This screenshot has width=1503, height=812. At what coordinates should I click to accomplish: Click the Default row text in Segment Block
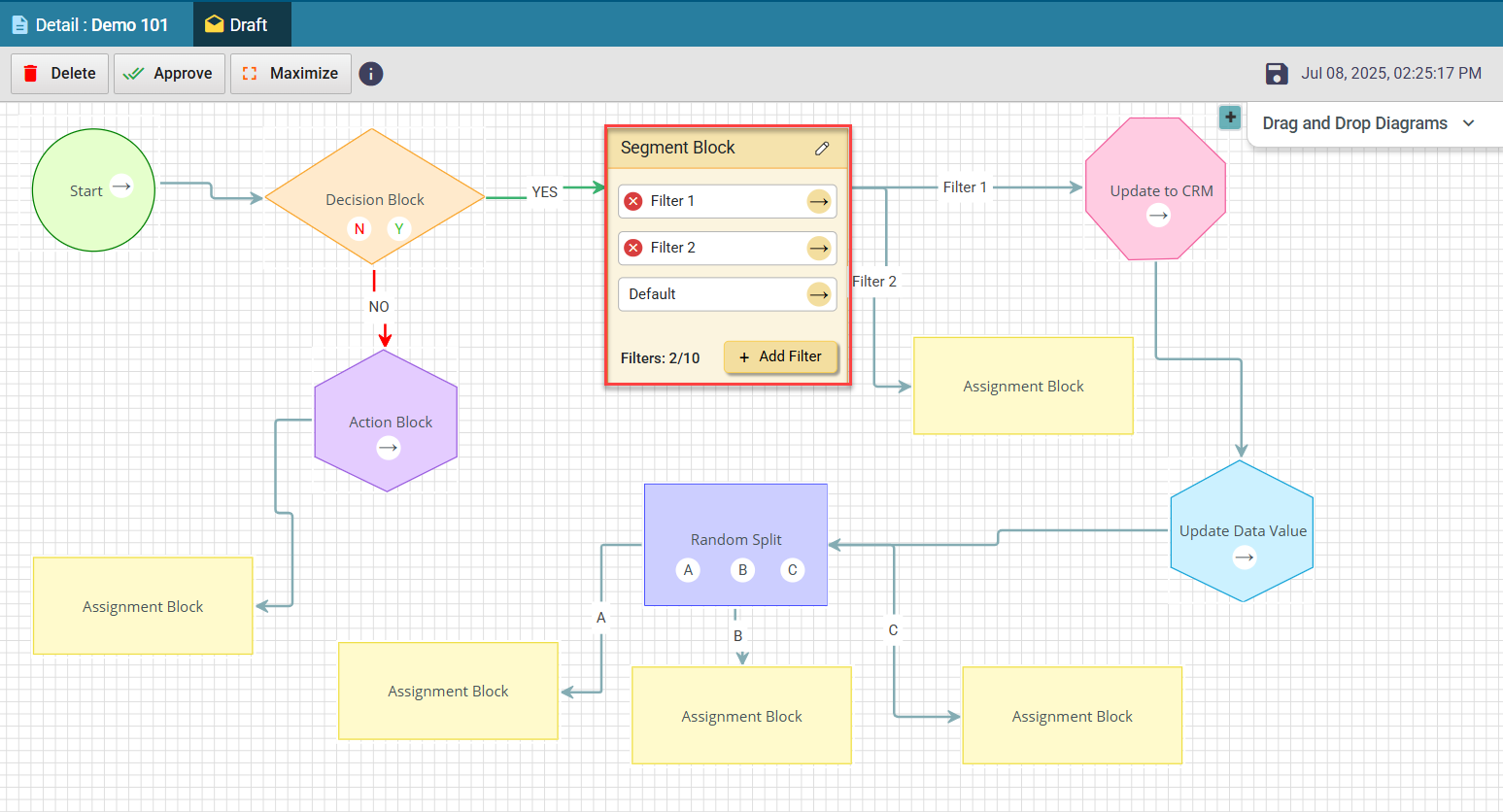pyautogui.click(x=652, y=294)
